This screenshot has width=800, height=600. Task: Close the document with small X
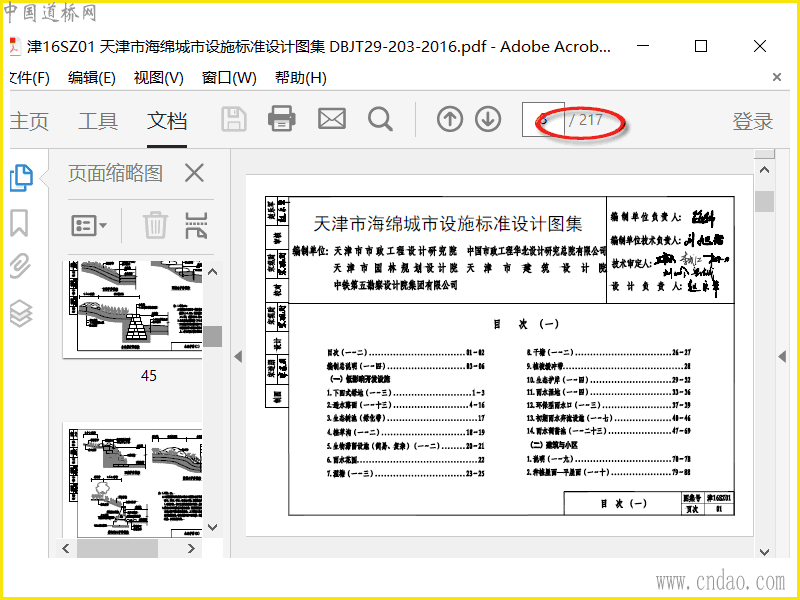point(777,77)
